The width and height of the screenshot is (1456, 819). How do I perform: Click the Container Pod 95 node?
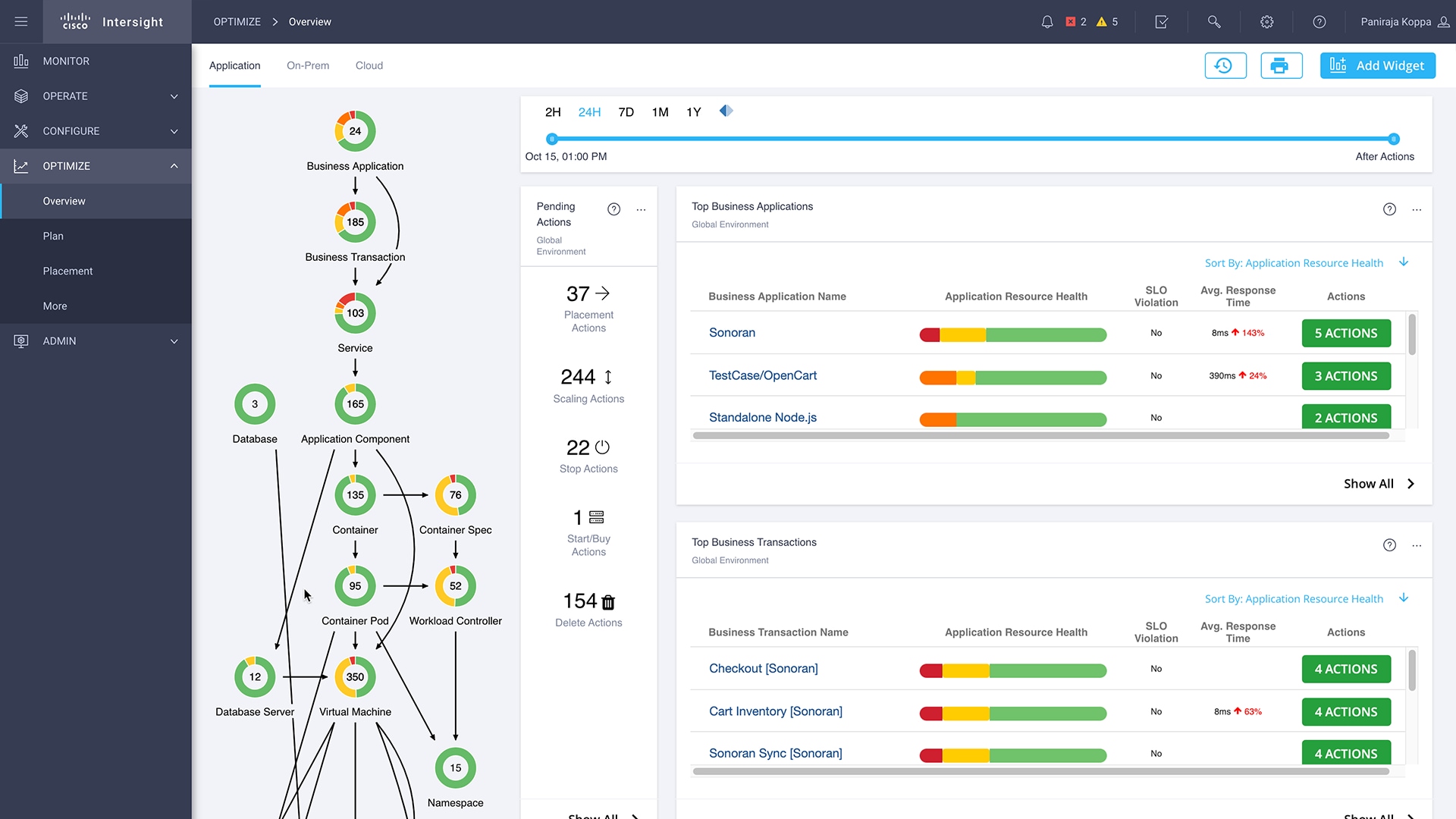point(355,586)
